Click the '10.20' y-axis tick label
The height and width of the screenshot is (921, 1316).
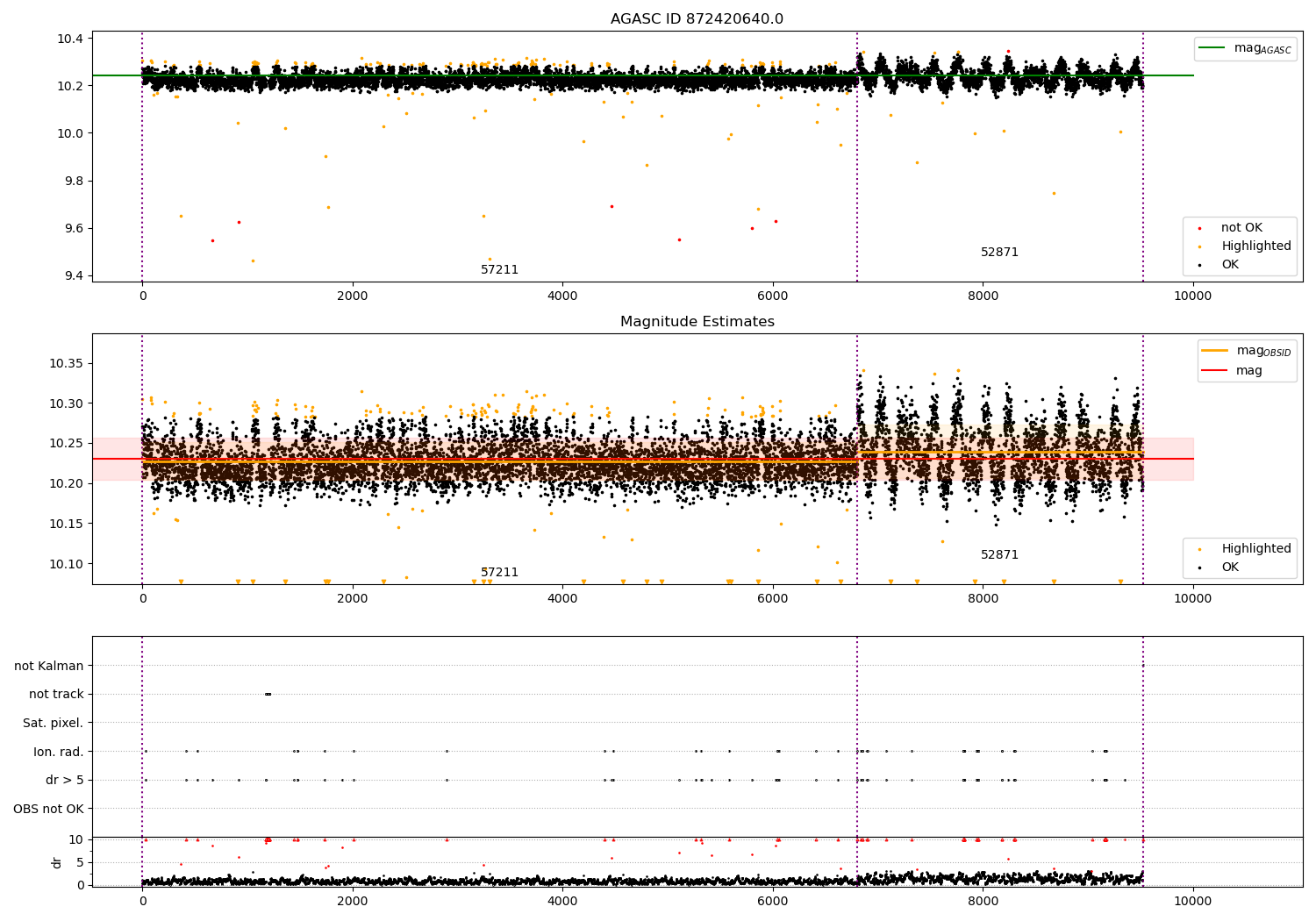point(67,483)
